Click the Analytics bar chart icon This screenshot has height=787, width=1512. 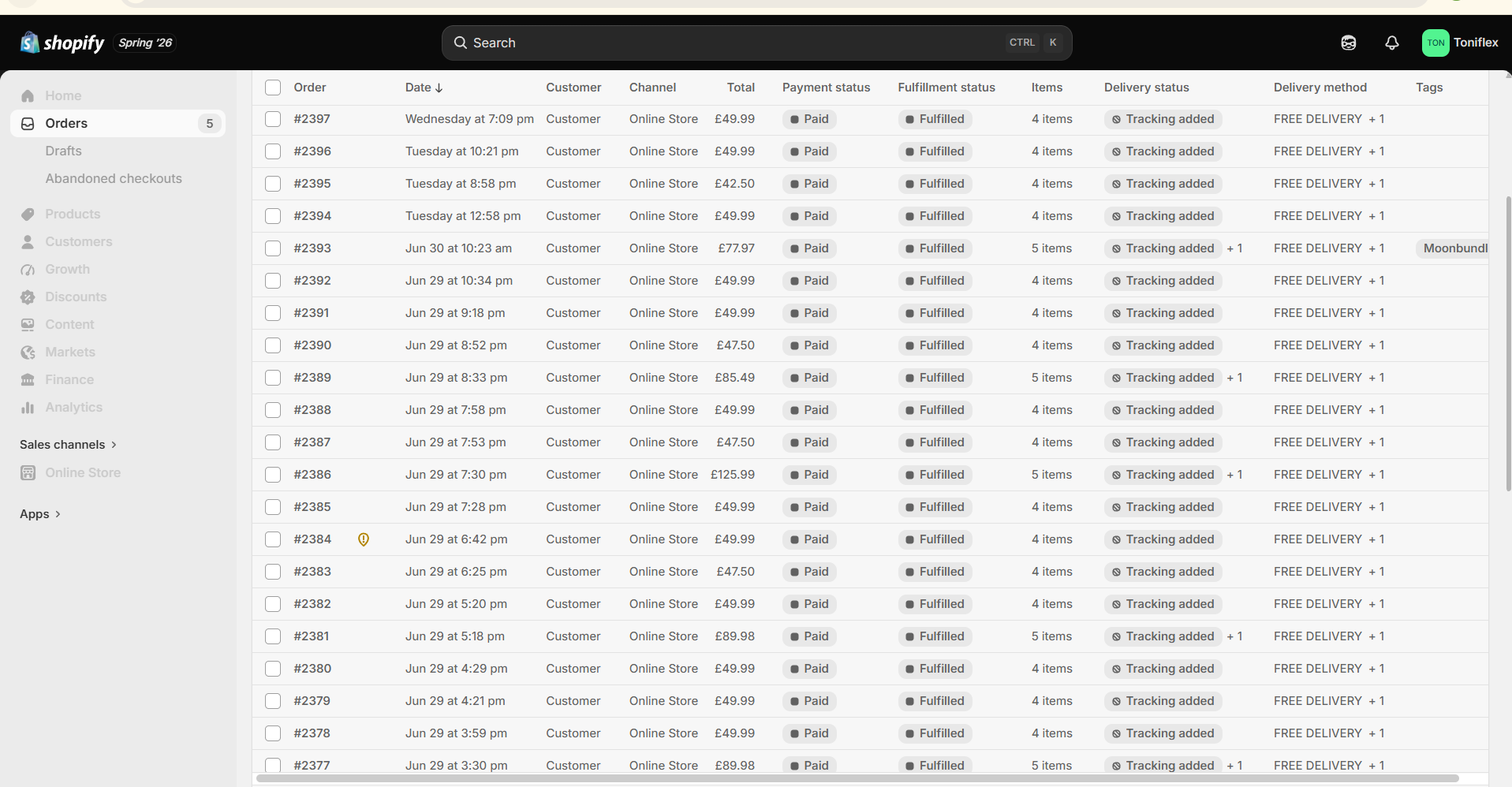(28, 407)
